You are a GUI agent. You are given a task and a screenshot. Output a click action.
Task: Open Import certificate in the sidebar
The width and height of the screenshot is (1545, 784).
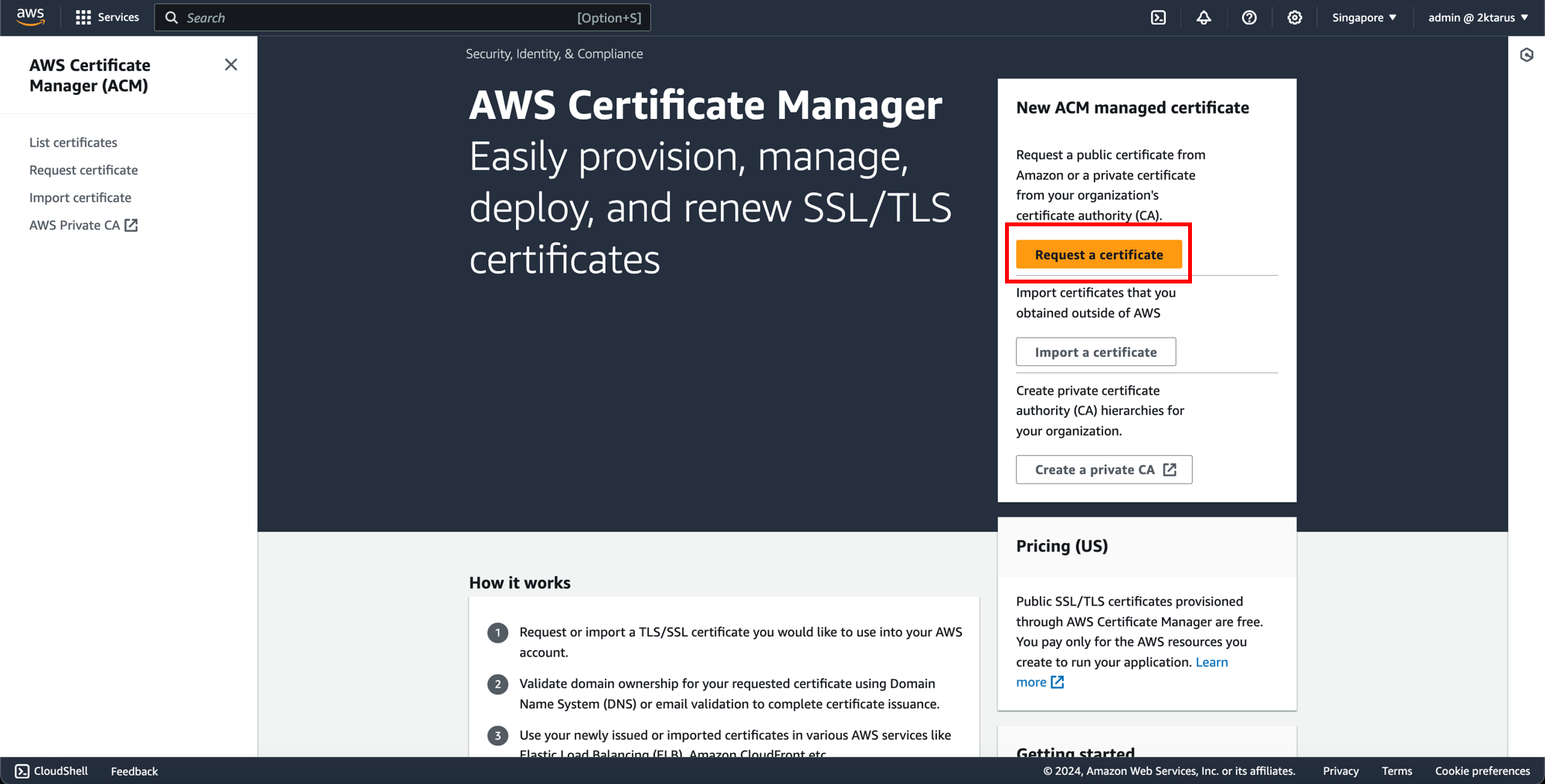[x=80, y=198]
